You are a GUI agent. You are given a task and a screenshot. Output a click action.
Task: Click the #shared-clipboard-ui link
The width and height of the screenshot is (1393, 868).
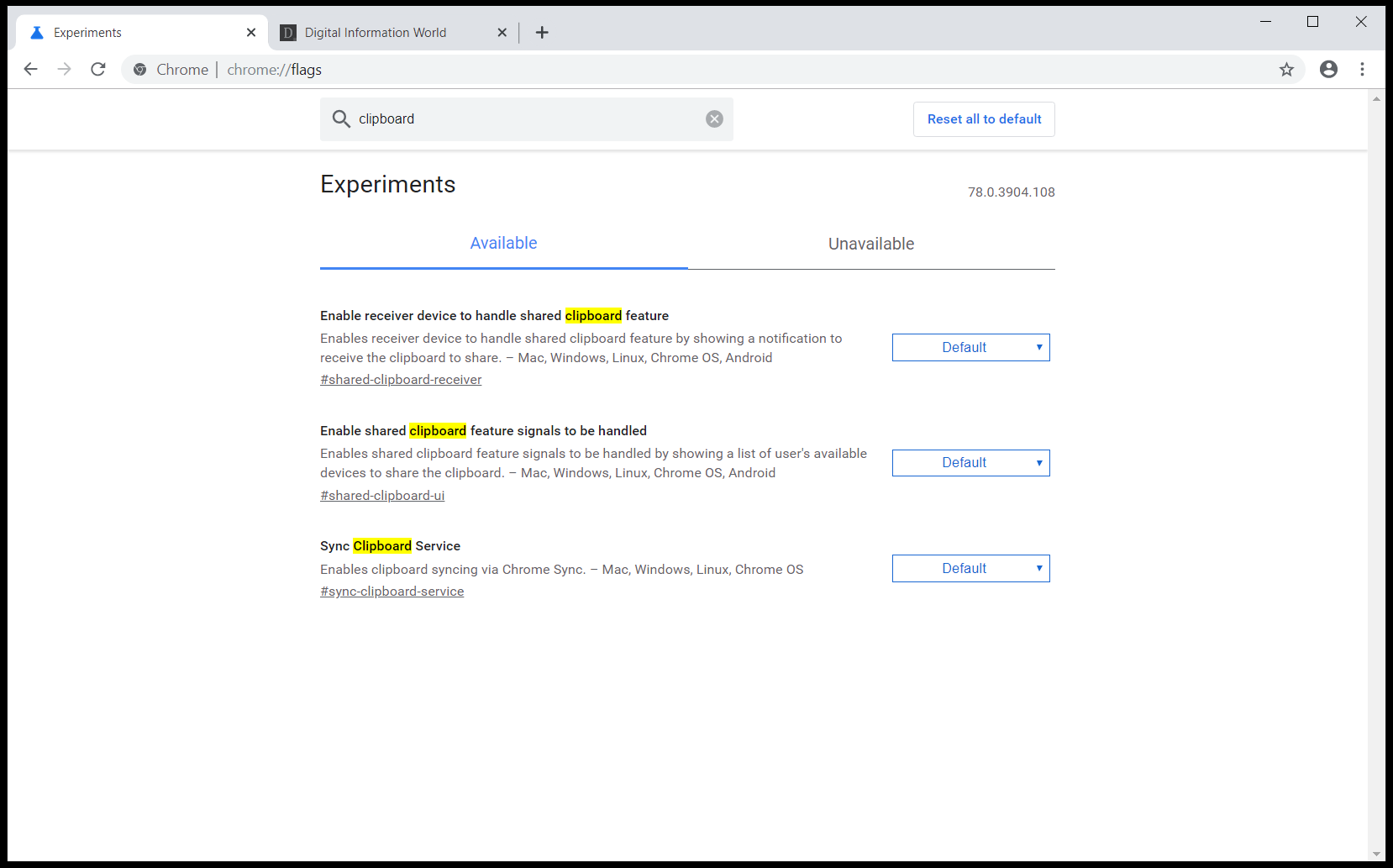(x=382, y=496)
